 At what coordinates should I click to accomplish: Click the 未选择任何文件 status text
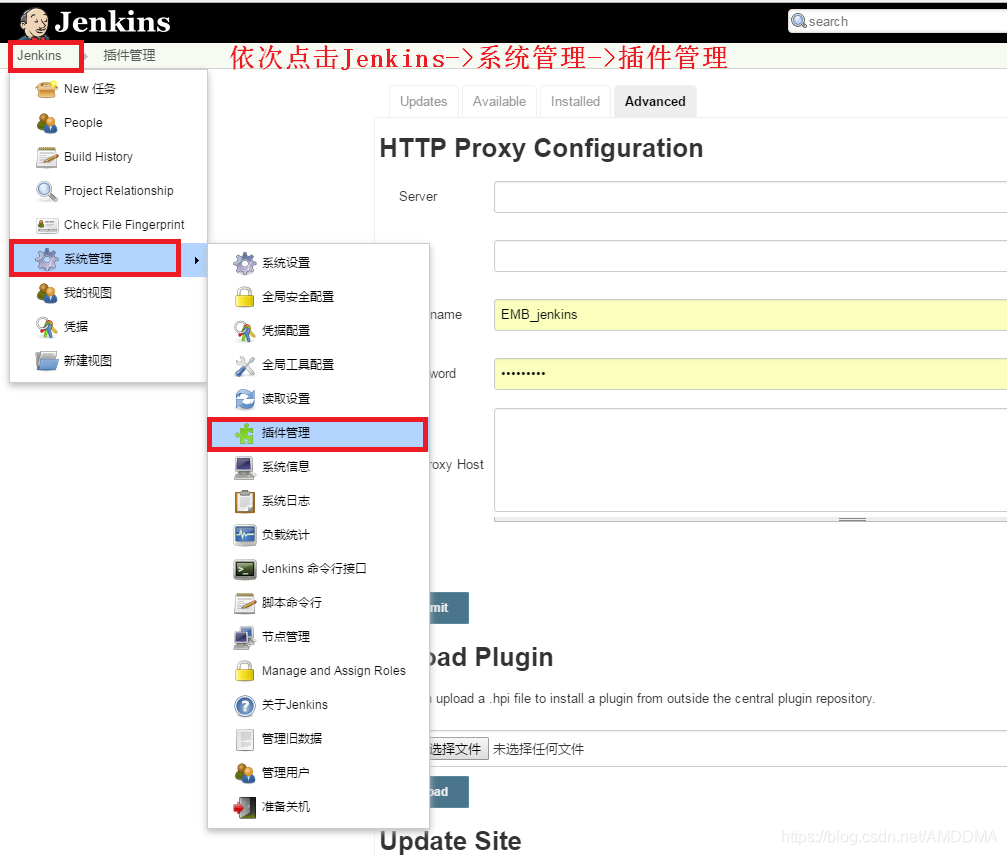(538, 749)
